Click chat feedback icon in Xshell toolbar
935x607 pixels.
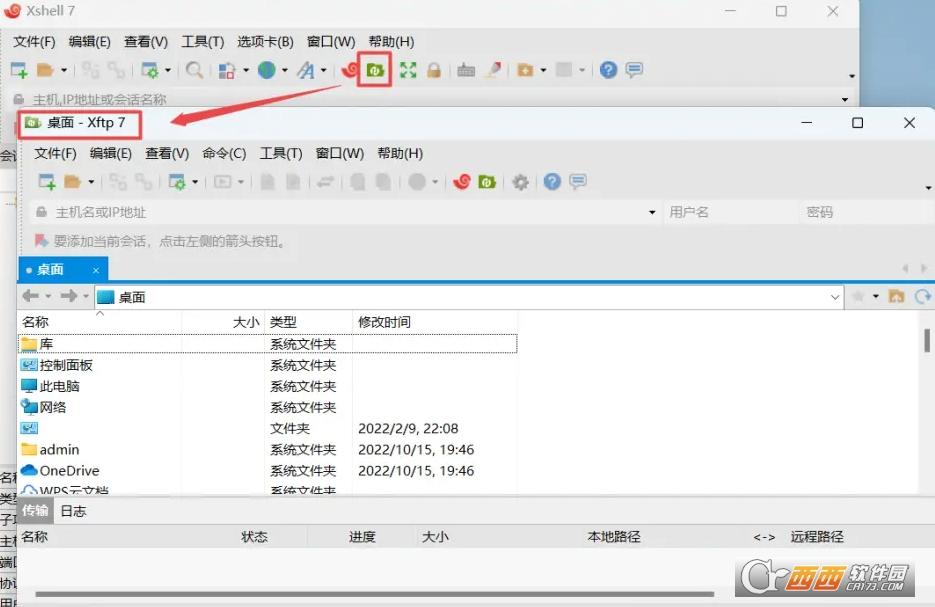tap(634, 70)
